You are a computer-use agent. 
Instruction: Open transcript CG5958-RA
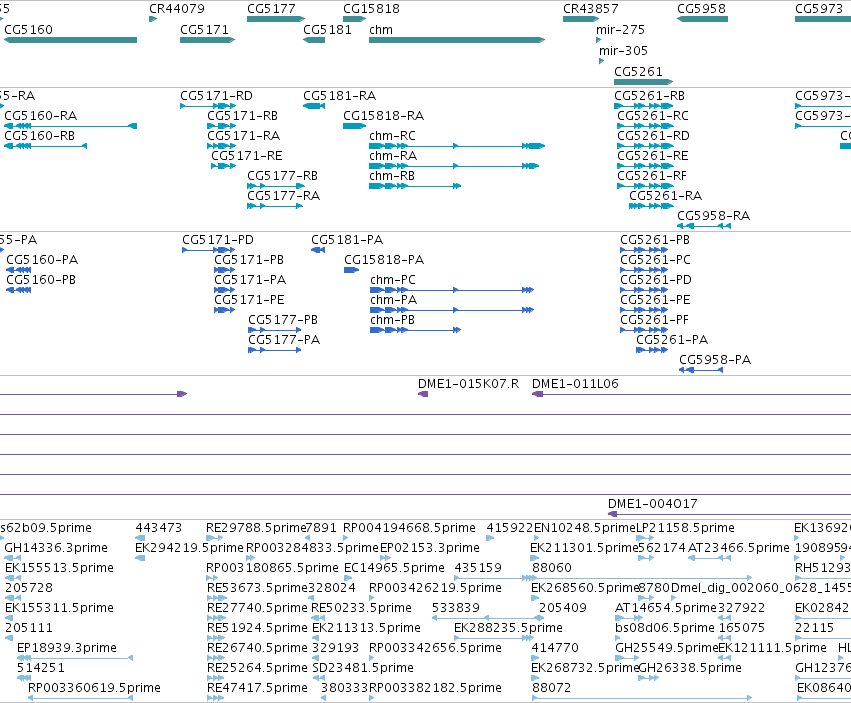pyautogui.click(x=714, y=216)
